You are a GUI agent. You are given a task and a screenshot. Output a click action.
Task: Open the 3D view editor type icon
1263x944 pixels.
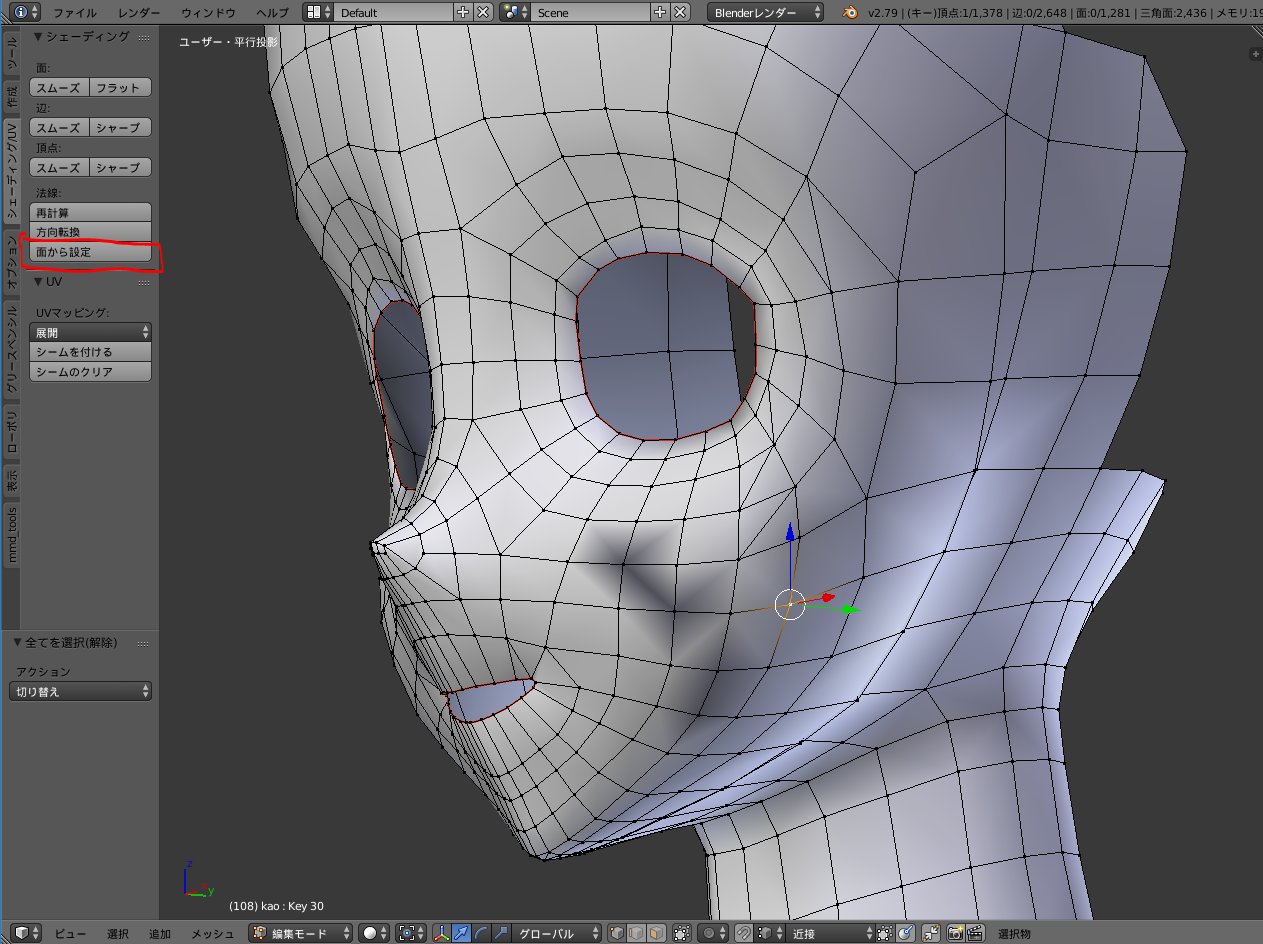(x=26, y=933)
